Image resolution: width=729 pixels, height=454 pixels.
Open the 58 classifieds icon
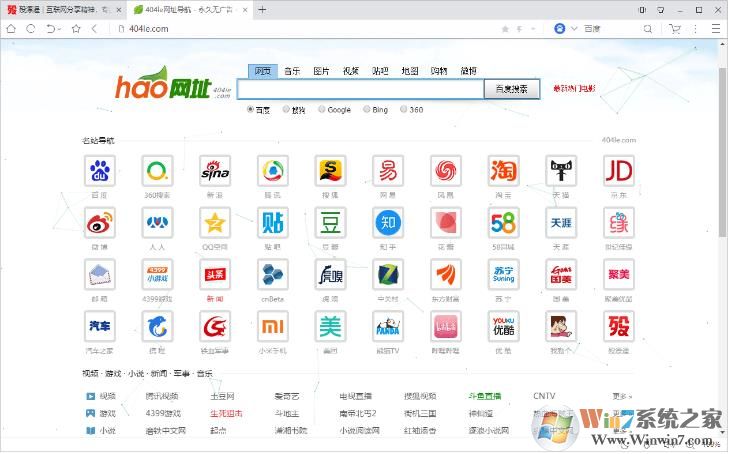[504, 223]
